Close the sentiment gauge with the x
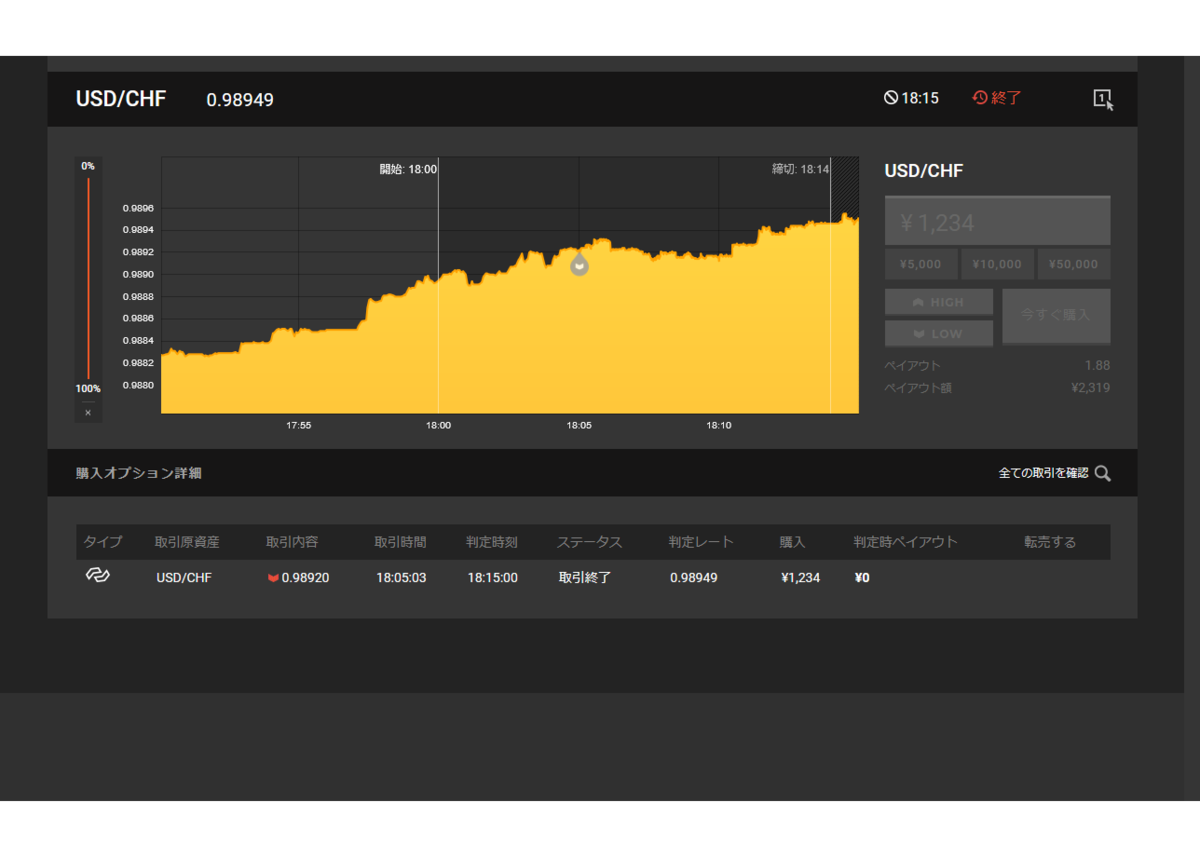Image resolution: width=1200 pixels, height=856 pixels. click(88, 412)
